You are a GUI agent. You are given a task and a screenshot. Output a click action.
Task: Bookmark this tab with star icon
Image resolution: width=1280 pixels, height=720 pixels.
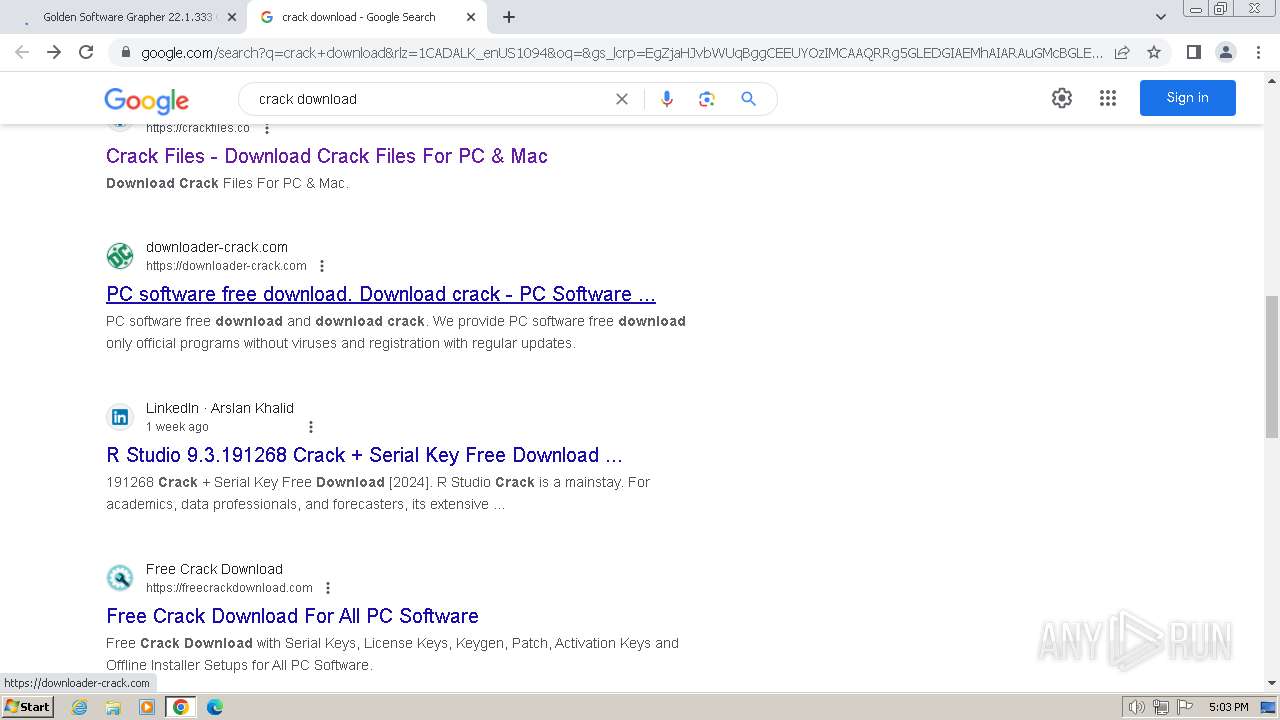1154,52
